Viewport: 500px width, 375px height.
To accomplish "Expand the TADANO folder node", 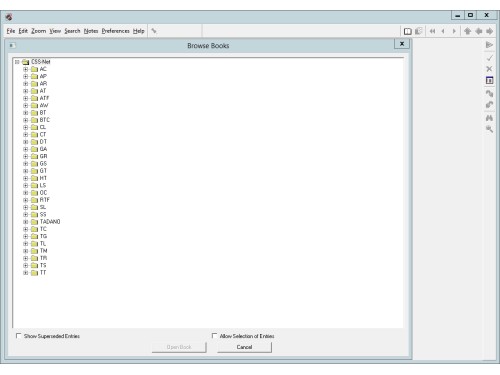I will click(x=26, y=222).
